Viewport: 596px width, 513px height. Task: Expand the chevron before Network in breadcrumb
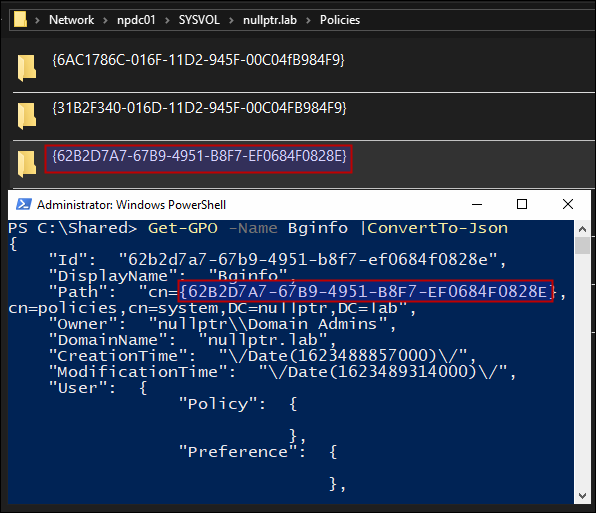37,20
